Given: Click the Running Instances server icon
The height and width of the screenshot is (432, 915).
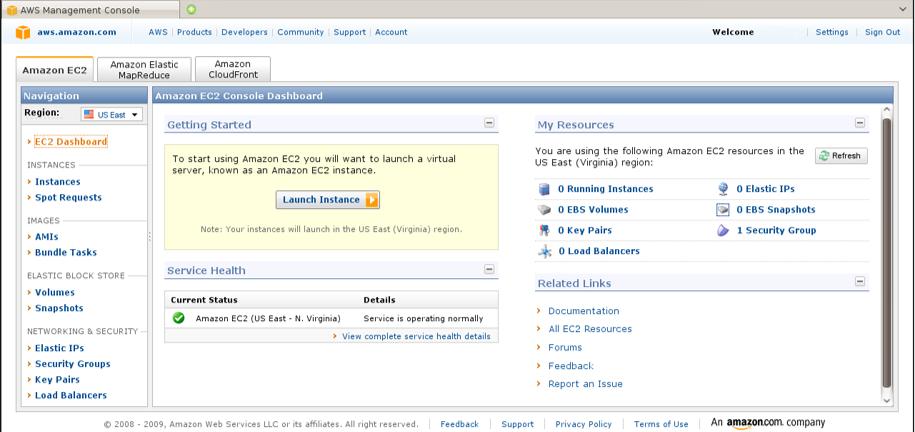Looking at the screenshot, I should click(544, 189).
